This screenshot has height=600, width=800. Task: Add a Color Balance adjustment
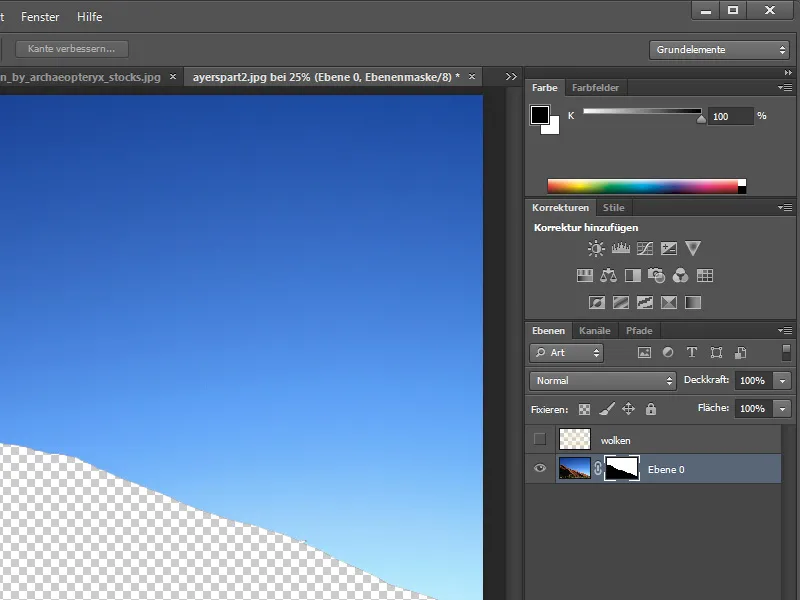click(608, 276)
